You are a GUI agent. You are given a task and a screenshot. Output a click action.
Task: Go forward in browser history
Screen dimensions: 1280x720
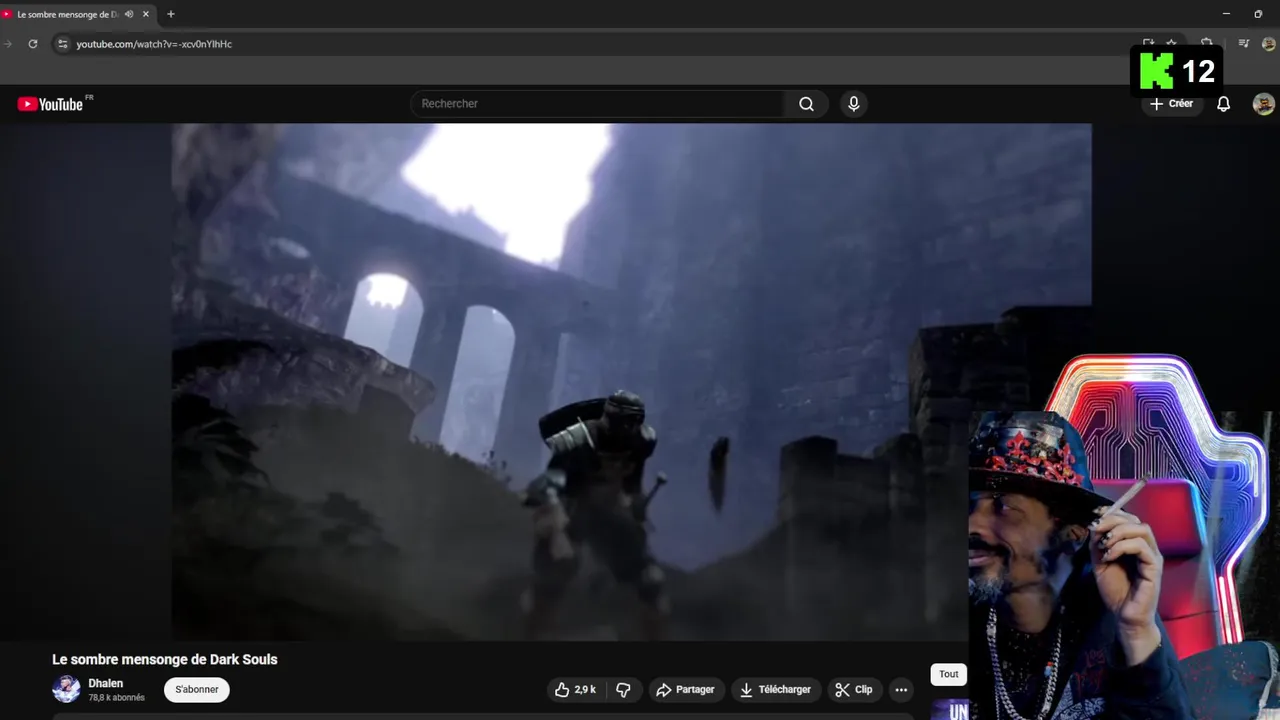[8, 44]
